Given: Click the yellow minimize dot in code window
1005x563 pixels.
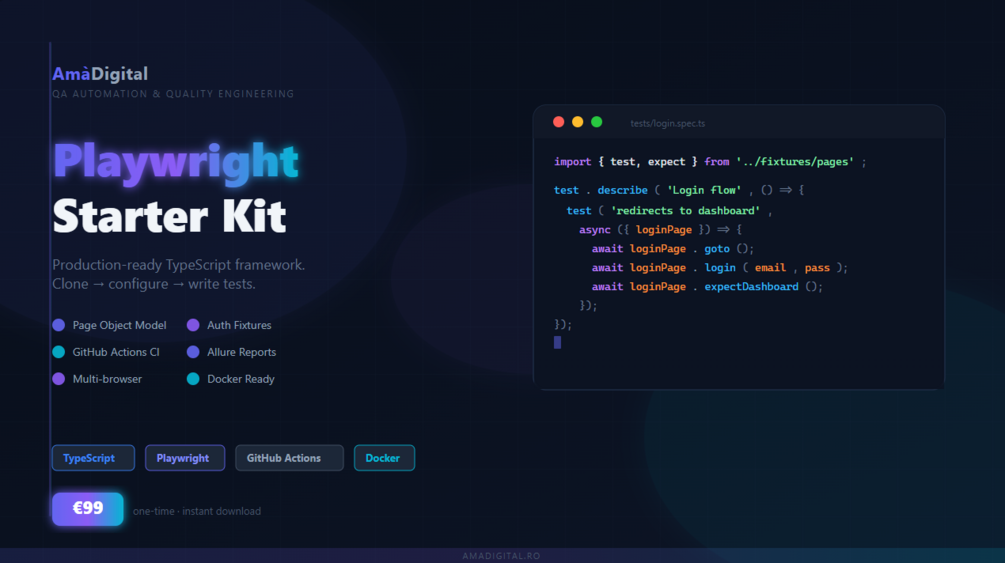Looking at the screenshot, I should tap(577, 122).
